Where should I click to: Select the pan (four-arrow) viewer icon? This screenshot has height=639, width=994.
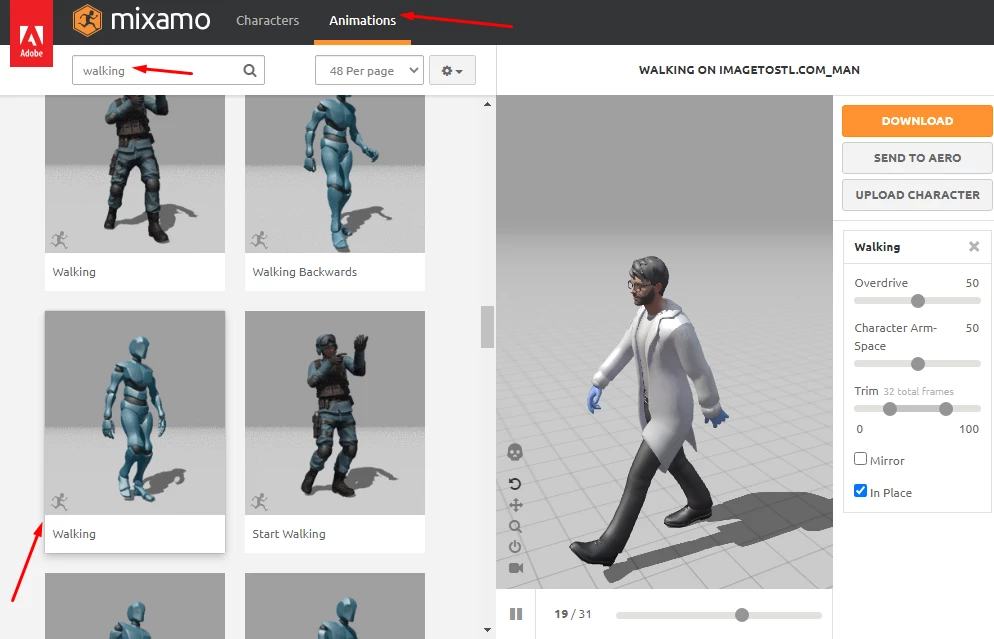[515, 505]
